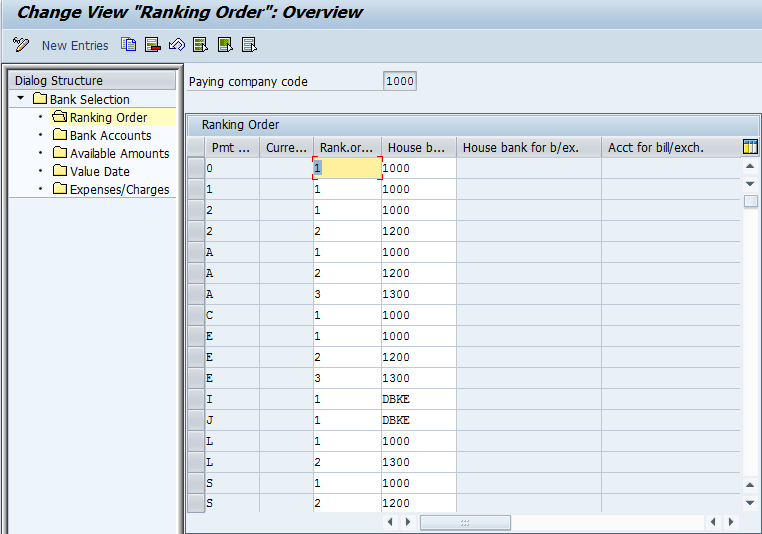Click the Display/Change toggle pencil icon
The height and width of the screenshot is (534, 762).
[x=20, y=45]
